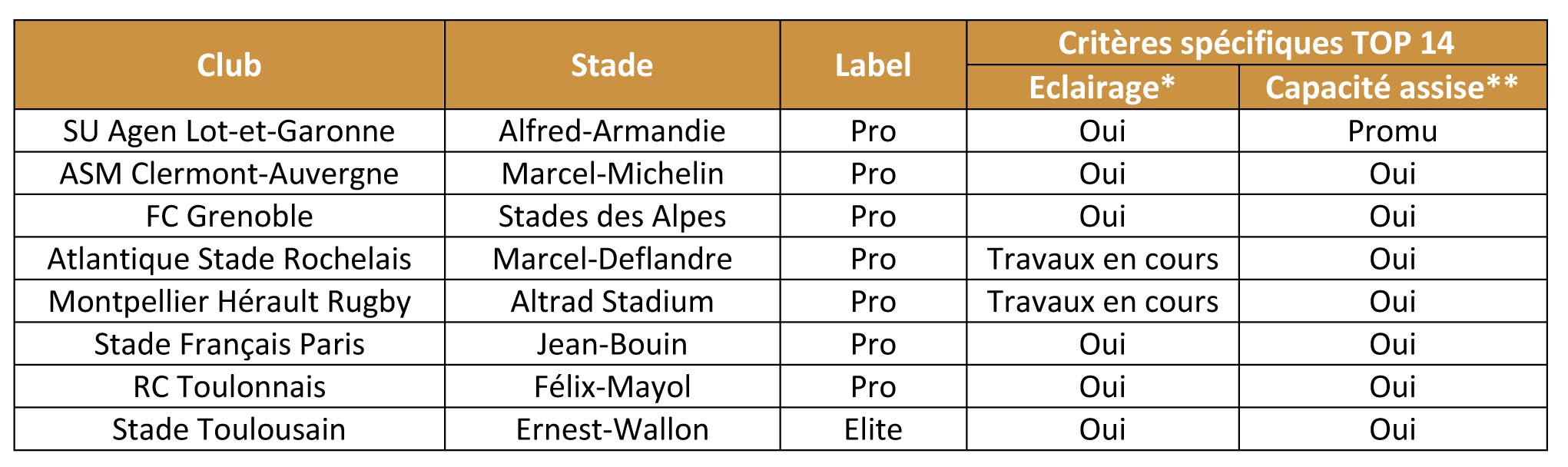This screenshot has width=1568, height=467.
Task: Select the Eclairage* sub-header
Action: 1102,88
